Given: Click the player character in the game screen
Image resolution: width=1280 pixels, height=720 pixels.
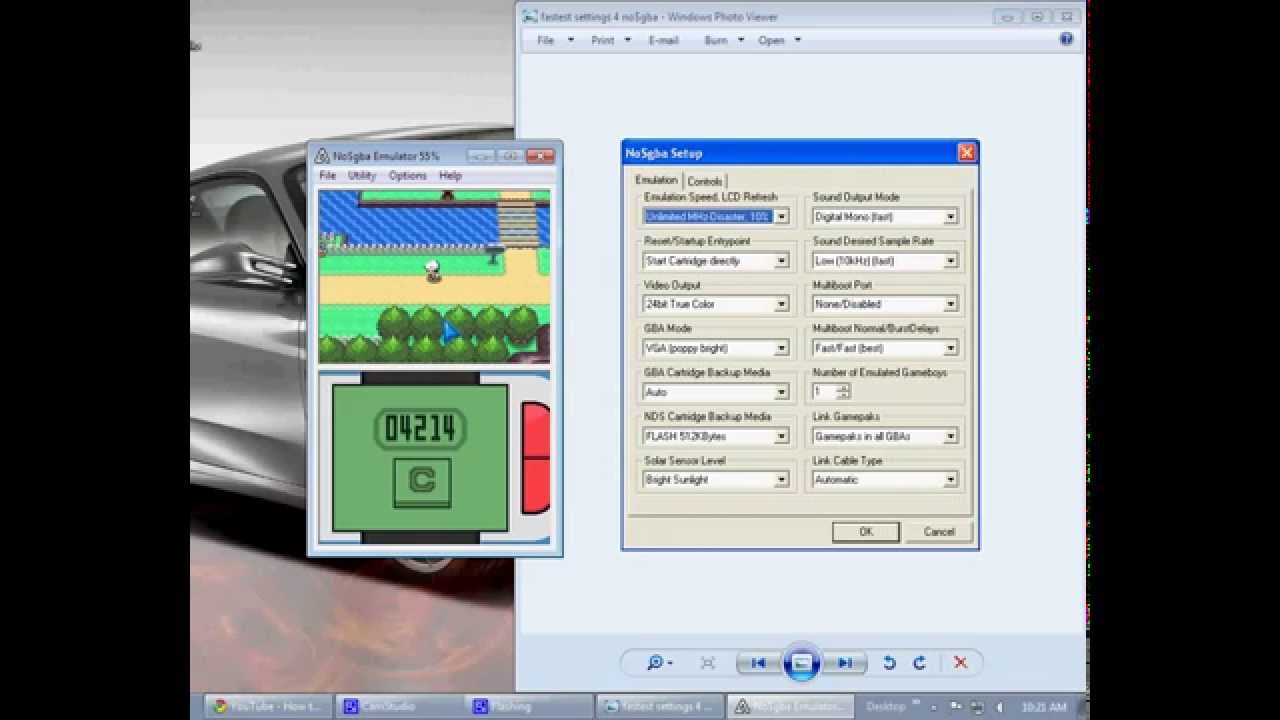Looking at the screenshot, I should coord(433,270).
